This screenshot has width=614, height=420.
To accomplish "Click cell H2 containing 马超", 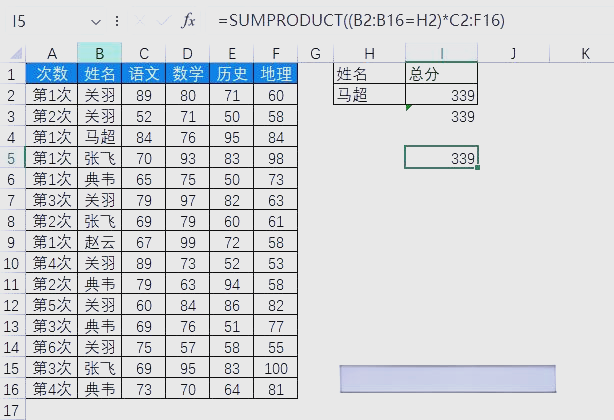I will click(369, 94).
